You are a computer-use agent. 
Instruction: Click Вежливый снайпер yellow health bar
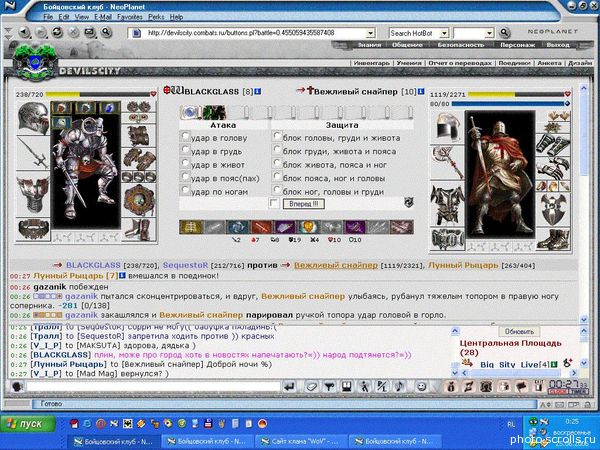516,94
